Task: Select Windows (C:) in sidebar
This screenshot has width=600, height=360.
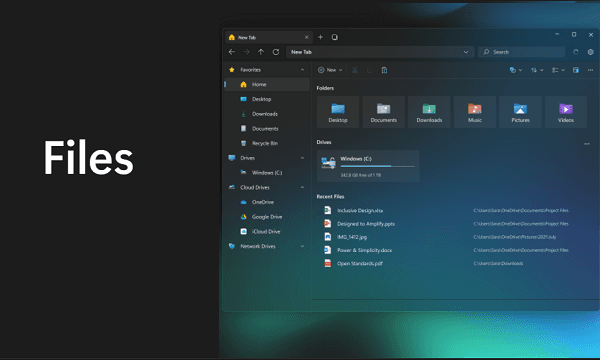Action: point(267,173)
